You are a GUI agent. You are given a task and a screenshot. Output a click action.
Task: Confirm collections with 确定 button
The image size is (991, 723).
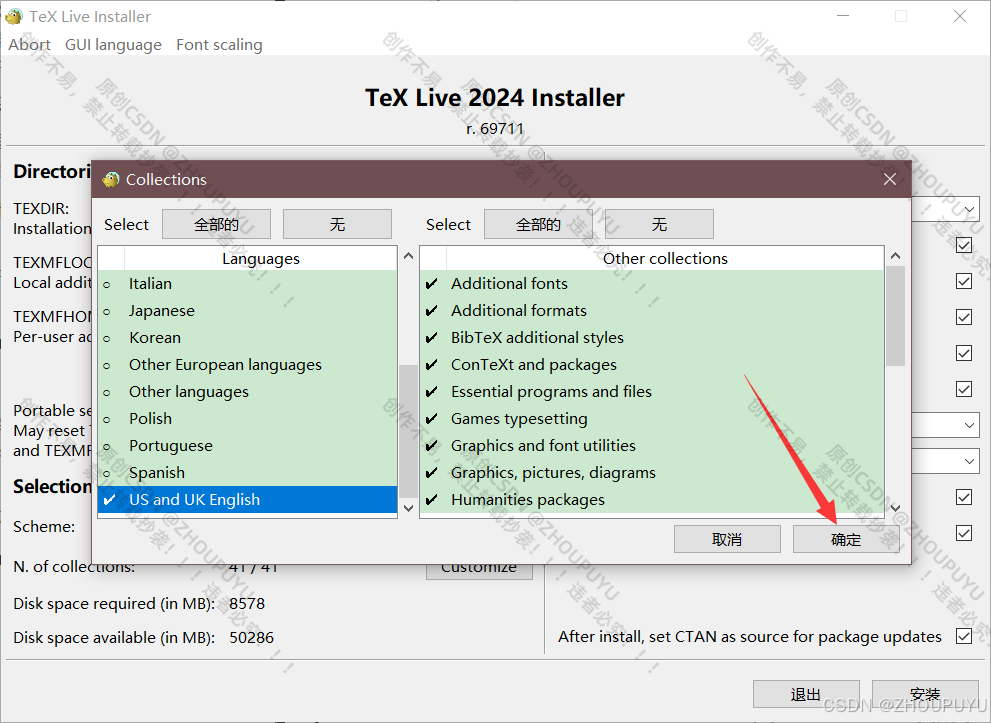coord(846,540)
